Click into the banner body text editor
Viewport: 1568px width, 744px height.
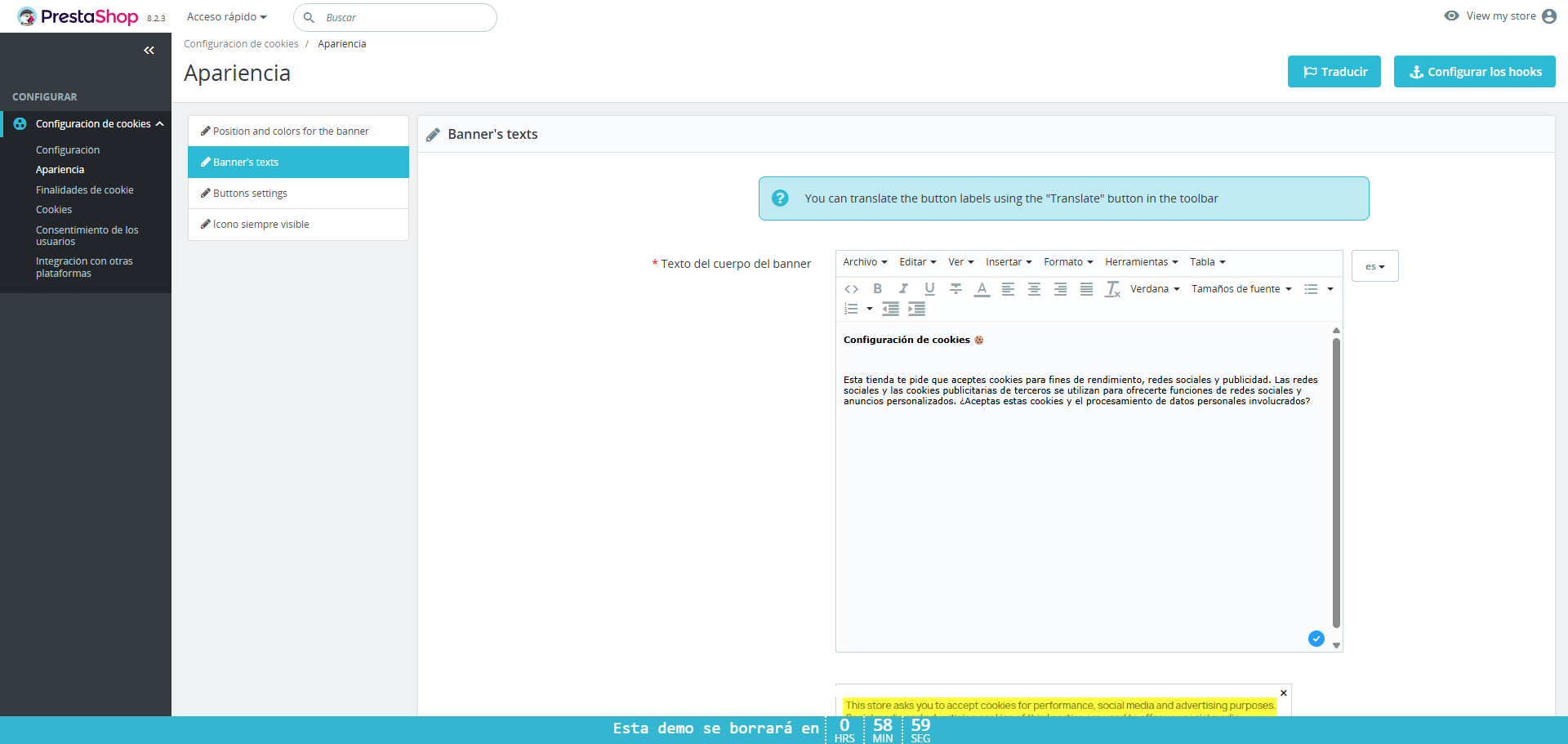[x=1083, y=487]
